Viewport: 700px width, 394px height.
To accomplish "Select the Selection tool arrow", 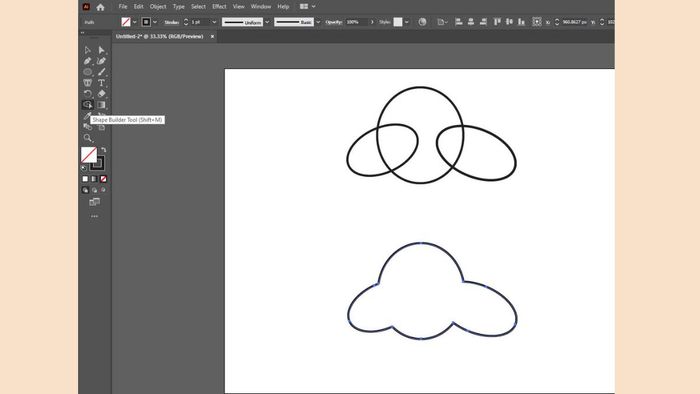I will point(88,50).
